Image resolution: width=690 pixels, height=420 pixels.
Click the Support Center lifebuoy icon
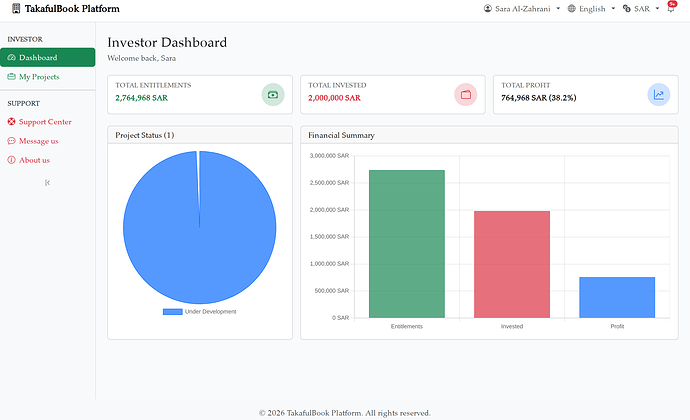(11, 122)
